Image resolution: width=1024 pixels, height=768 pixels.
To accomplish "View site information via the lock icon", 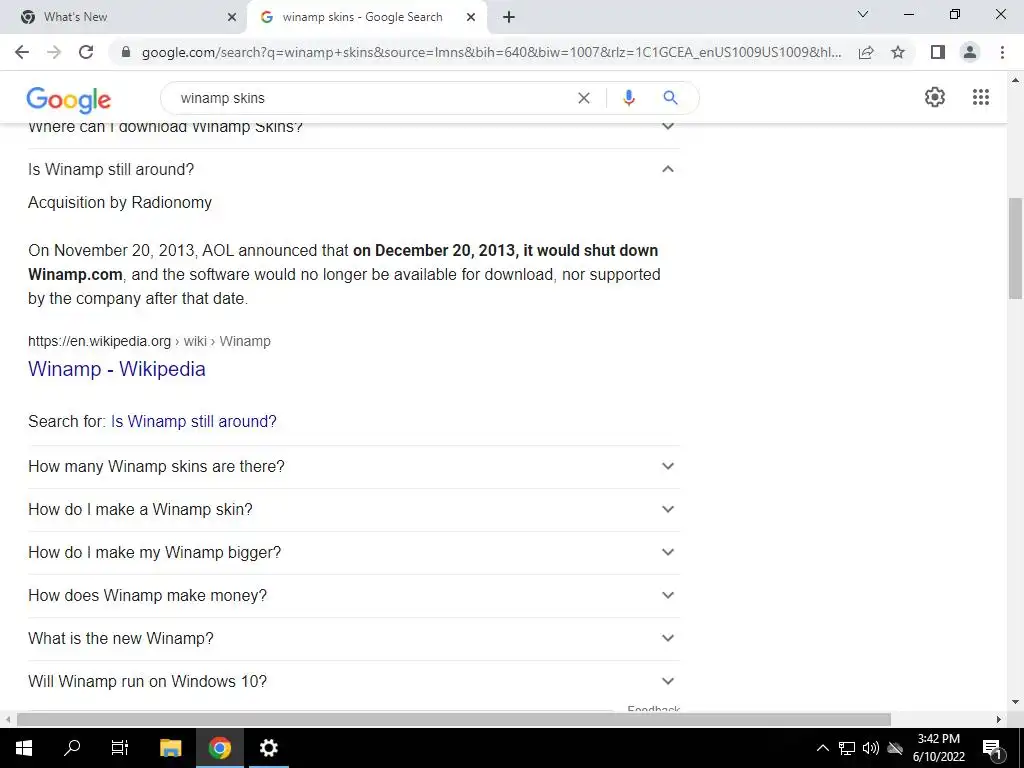I will [x=126, y=52].
